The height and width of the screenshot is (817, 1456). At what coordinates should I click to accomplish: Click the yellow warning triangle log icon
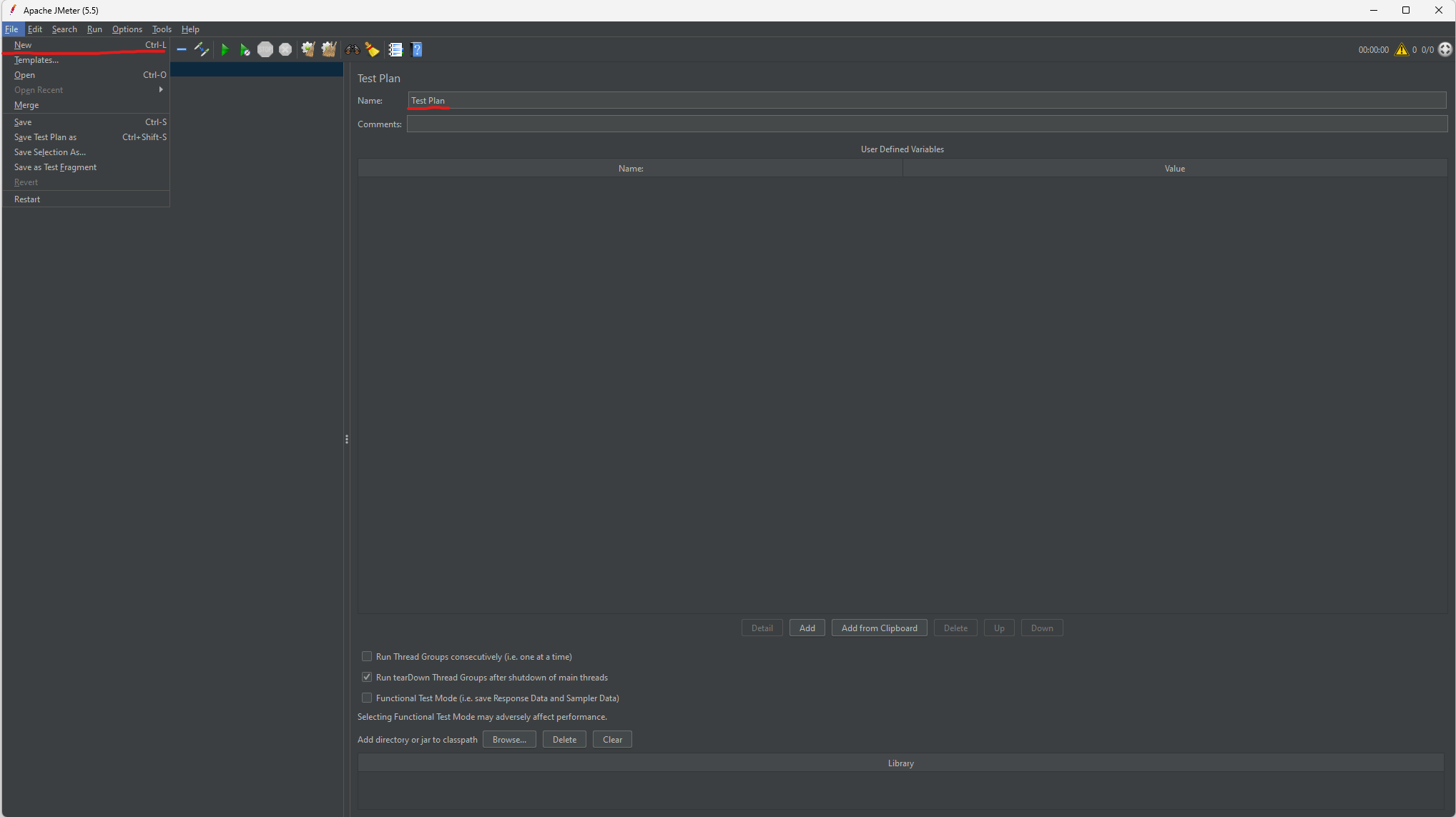tap(1401, 49)
